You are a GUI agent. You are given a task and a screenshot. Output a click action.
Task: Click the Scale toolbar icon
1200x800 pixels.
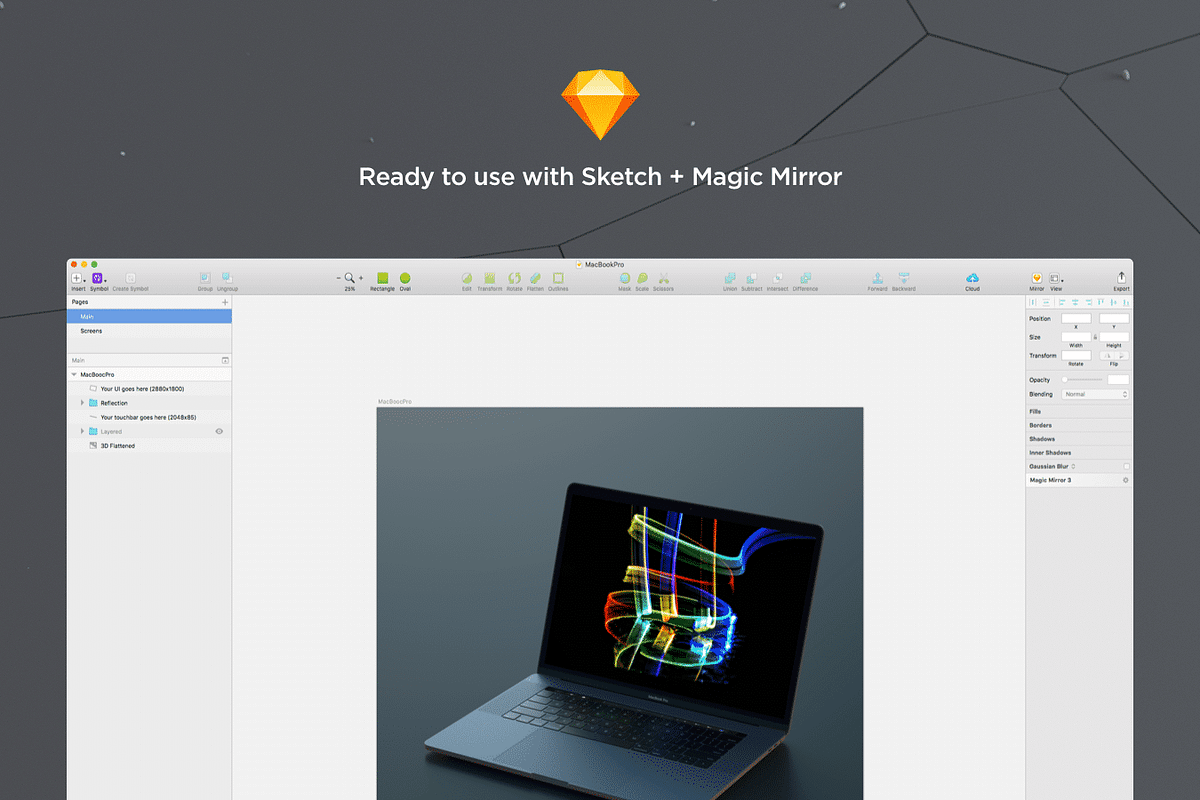point(642,278)
